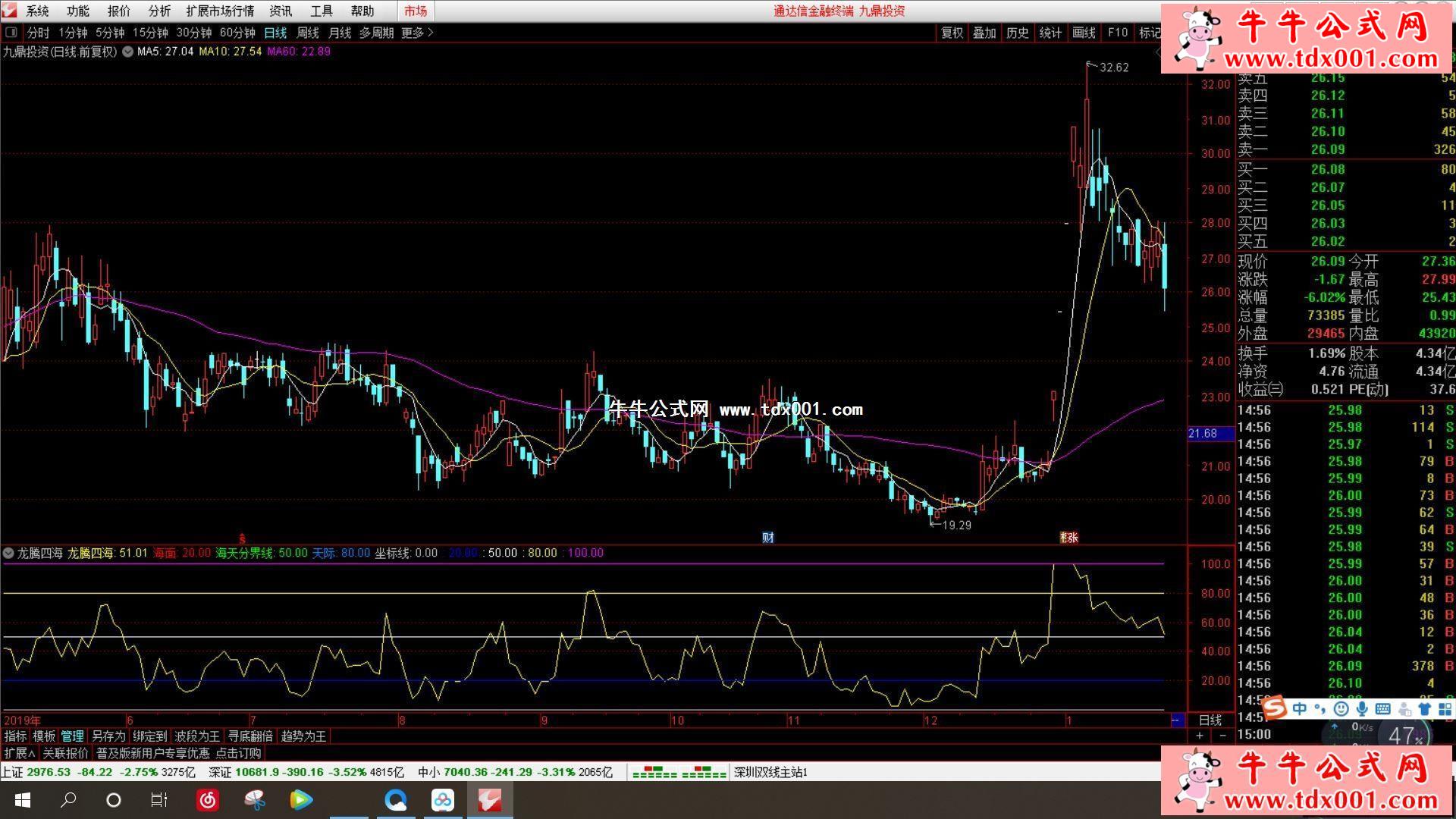Click 点击订购 subscription link
The height and width of the screenshot is (819, 1456).
[x=238, y=754]
